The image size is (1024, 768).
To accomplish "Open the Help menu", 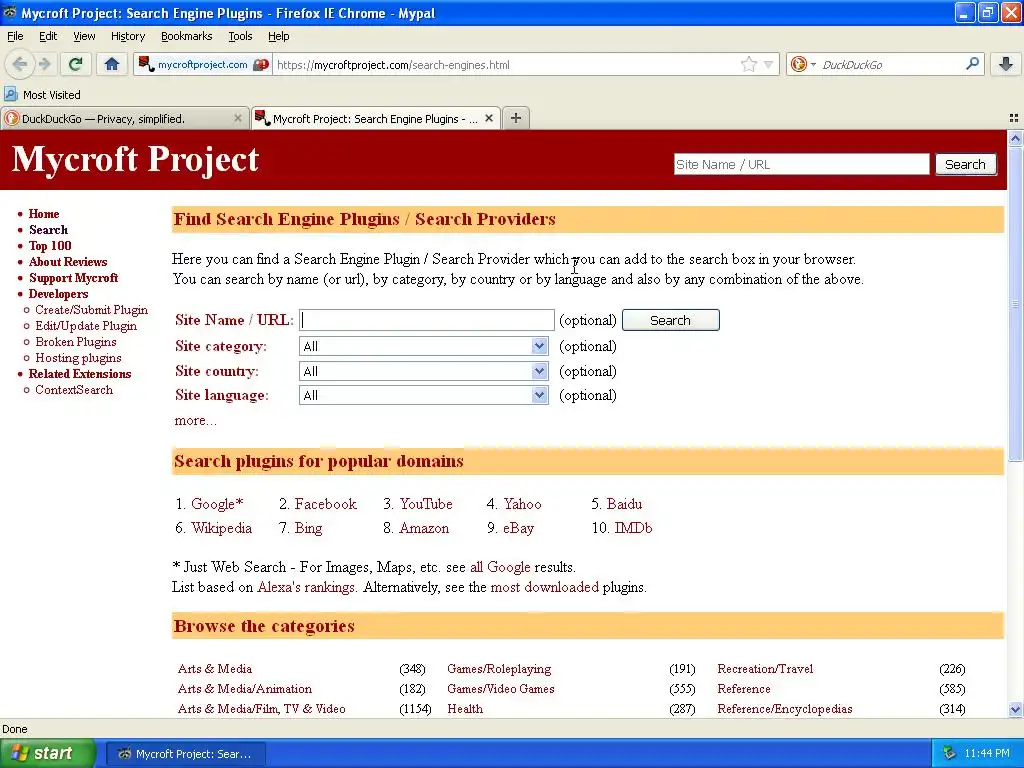I will click(278, 36).
